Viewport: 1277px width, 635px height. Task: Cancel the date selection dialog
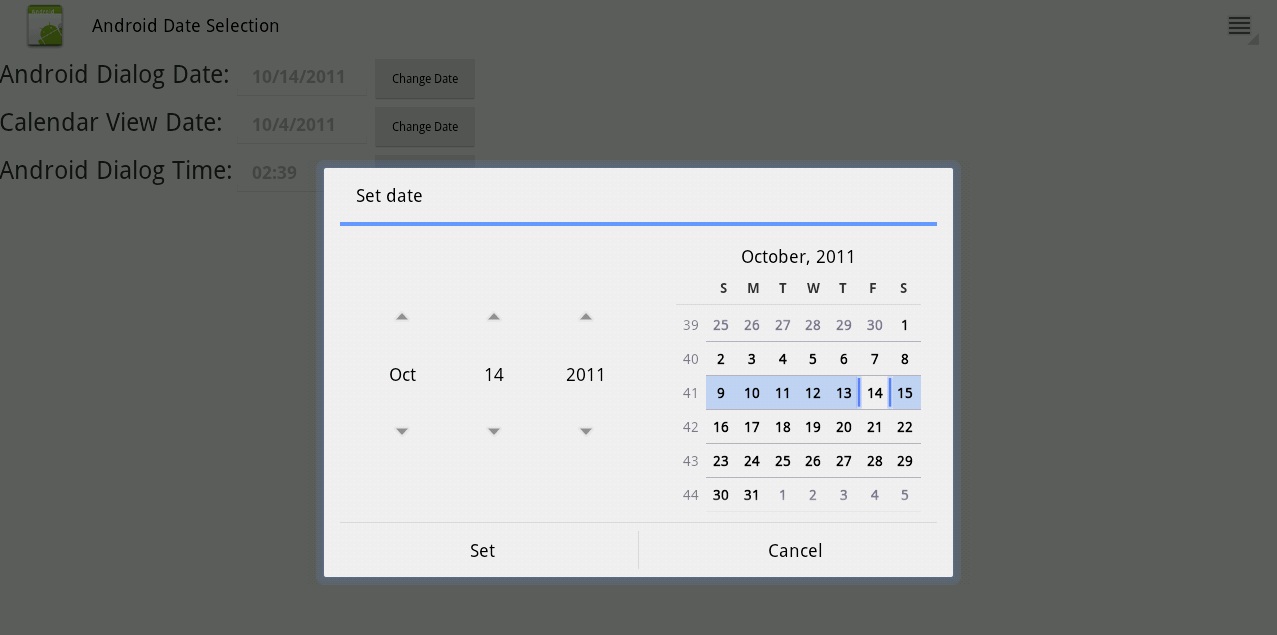pyautogui.click(x=795, y=550)
